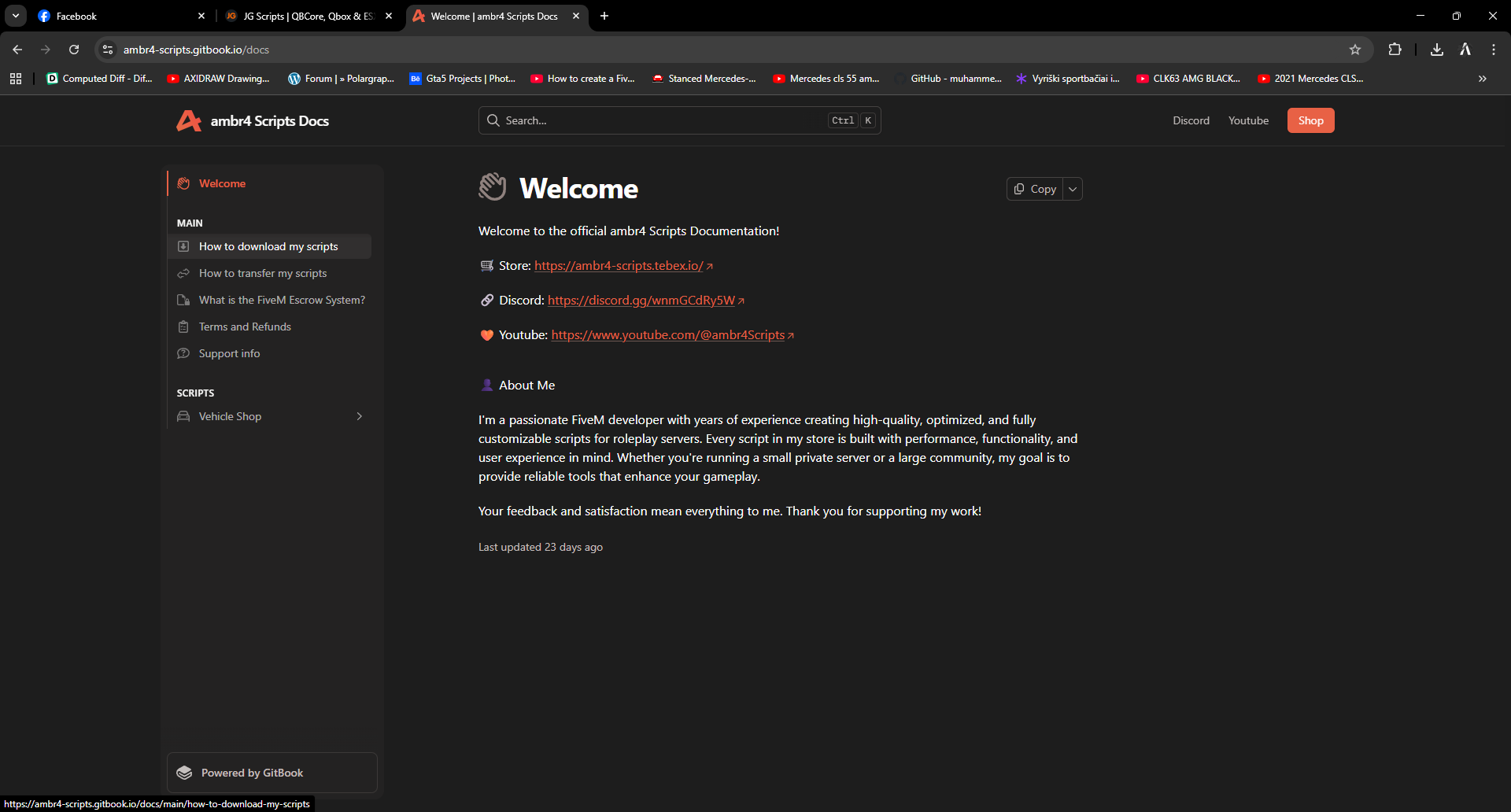This screenshot has height=812, width=1511.
Task: Expand the Vehicle Shop chevron
Action: pos(360,416)
